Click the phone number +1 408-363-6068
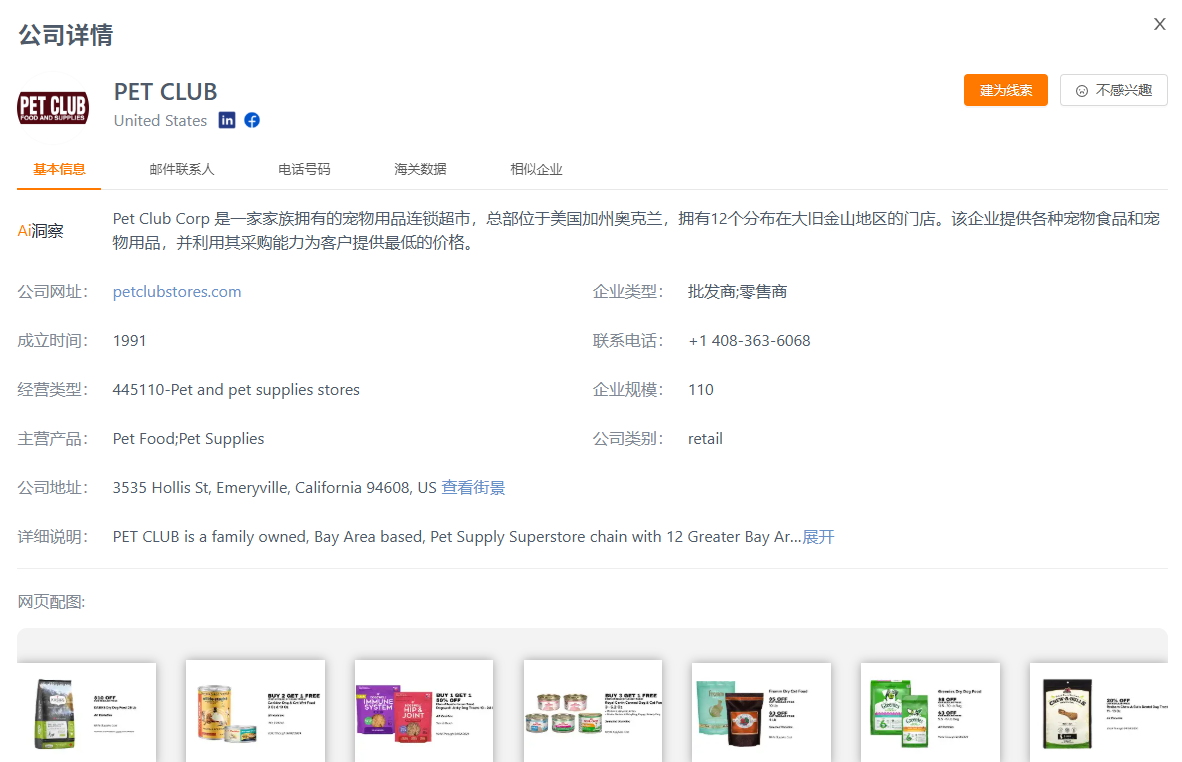 click(x=749, y=341)
